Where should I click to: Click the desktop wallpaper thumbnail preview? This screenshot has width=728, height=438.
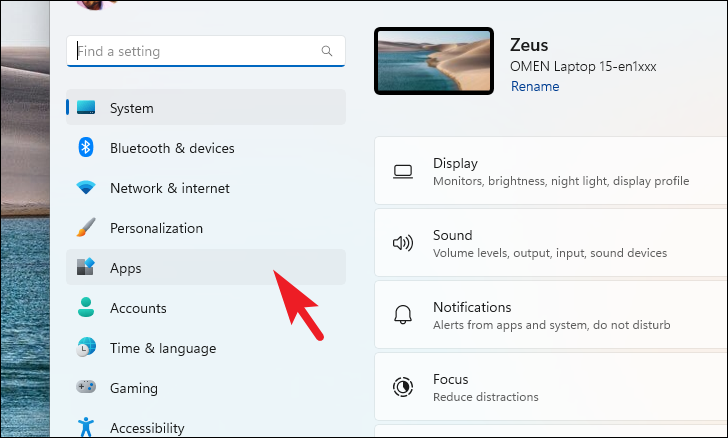434,61
